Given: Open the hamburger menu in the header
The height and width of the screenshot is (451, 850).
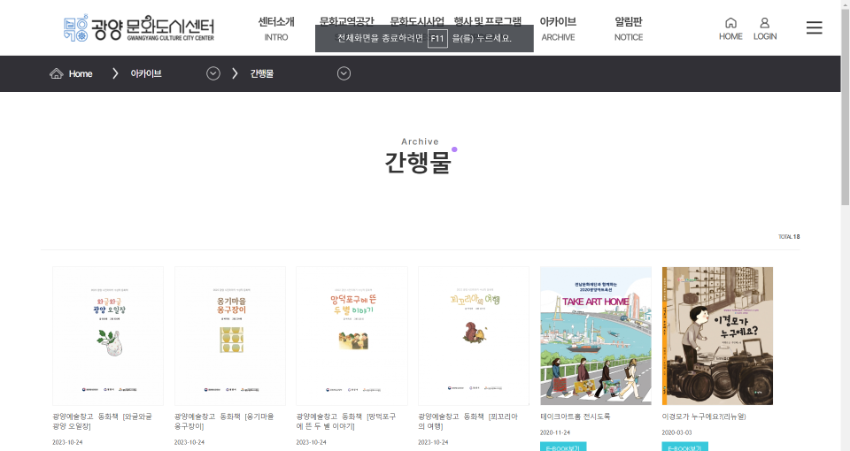Looking at the screenshot, I should [814, 28].
